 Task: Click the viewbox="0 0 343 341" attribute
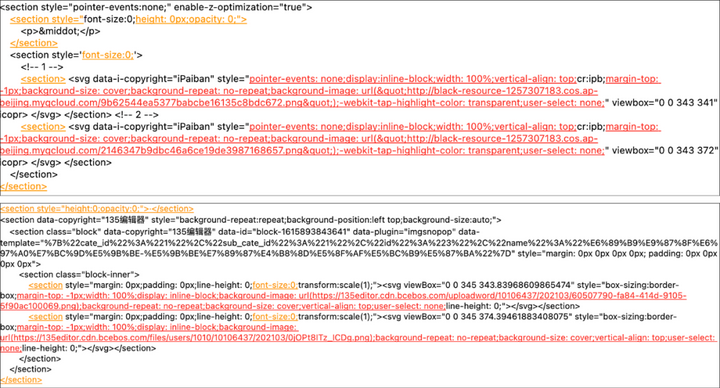[x=664, y=103]
